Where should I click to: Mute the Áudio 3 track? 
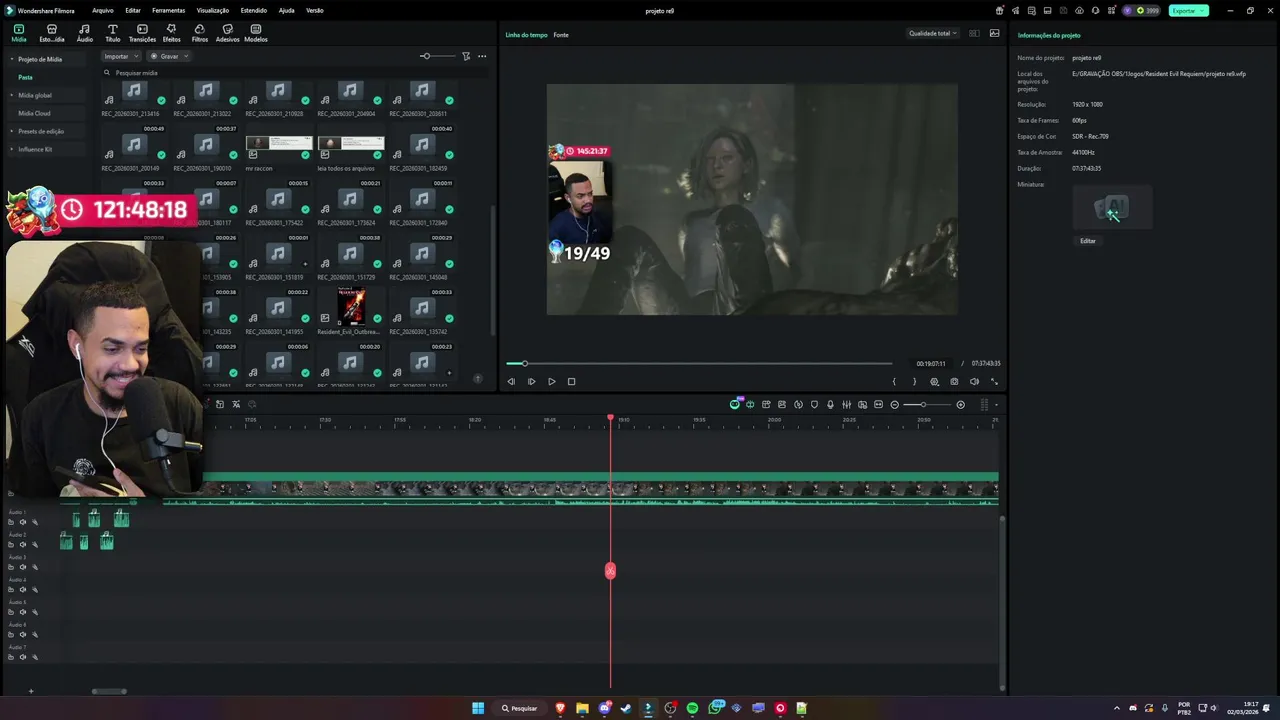pyautogui.click(x=23, y=567)
